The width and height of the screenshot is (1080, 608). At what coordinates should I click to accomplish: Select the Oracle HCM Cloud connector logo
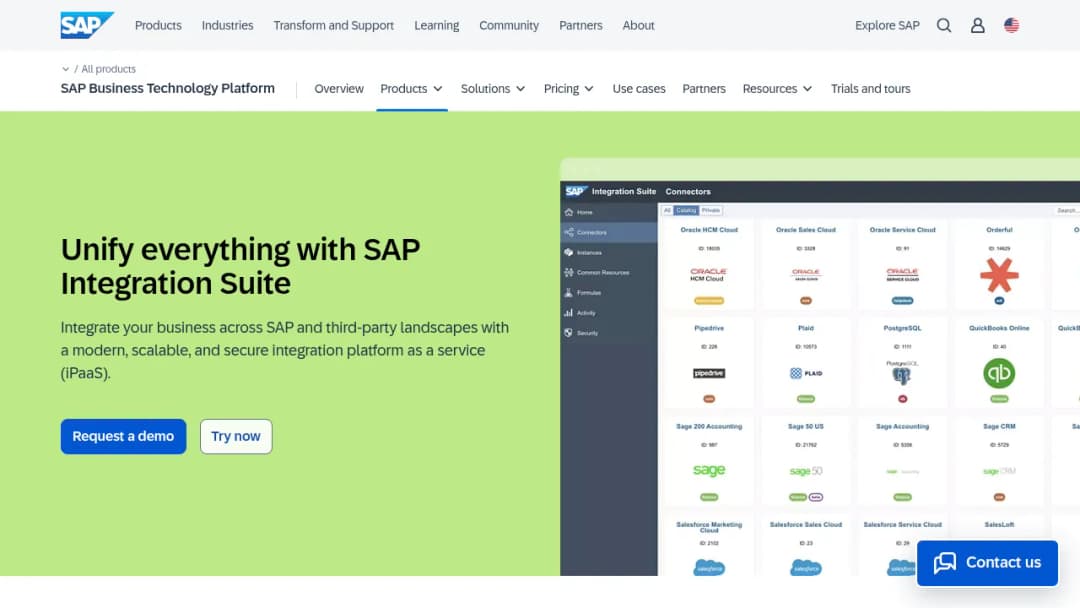(x=709, y=275)
